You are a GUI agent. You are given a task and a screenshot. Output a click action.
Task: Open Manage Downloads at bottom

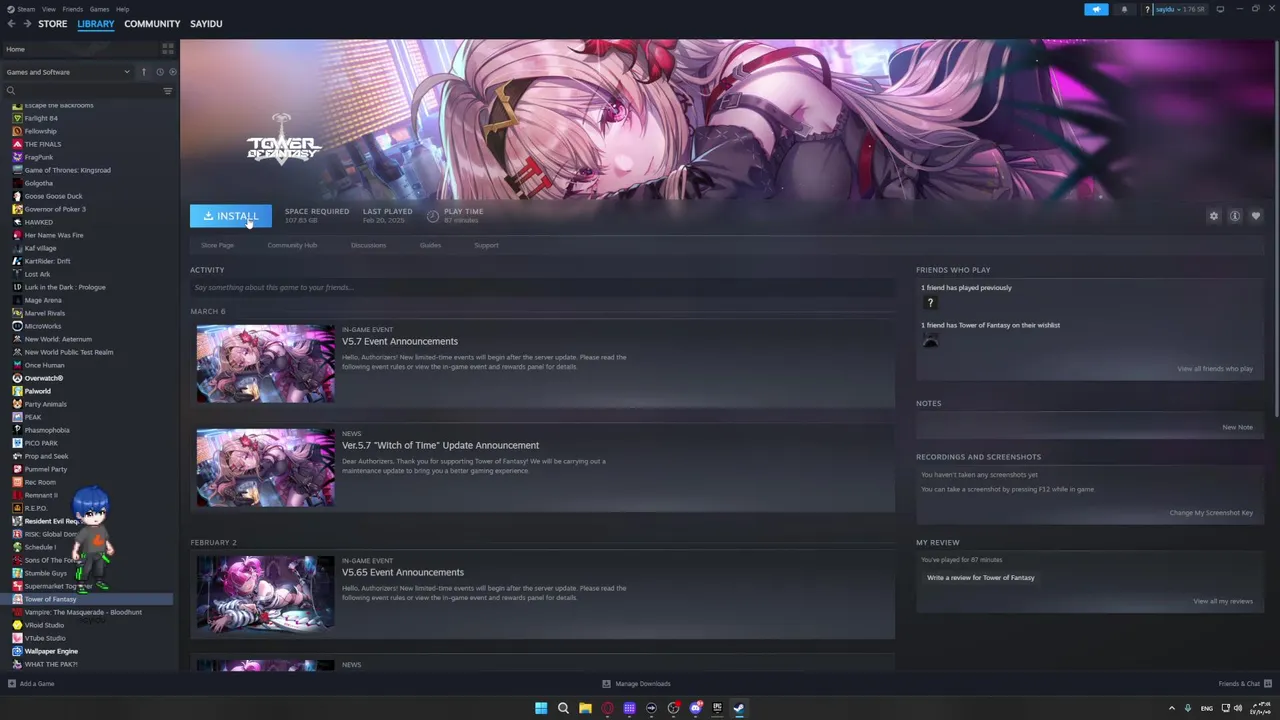click(x=637, y=684)
